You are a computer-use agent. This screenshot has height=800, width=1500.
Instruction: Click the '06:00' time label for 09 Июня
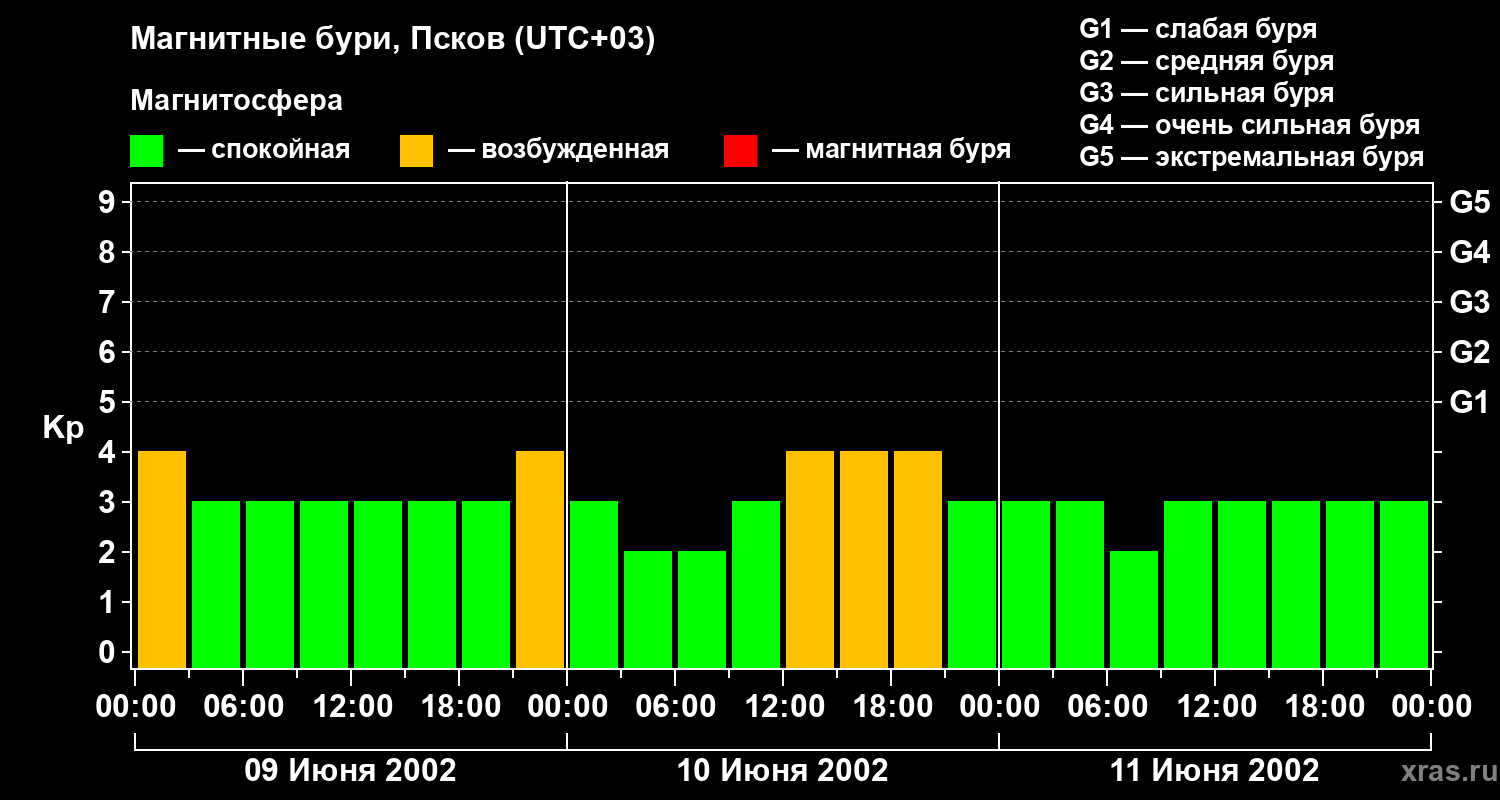tap(243, 707)
